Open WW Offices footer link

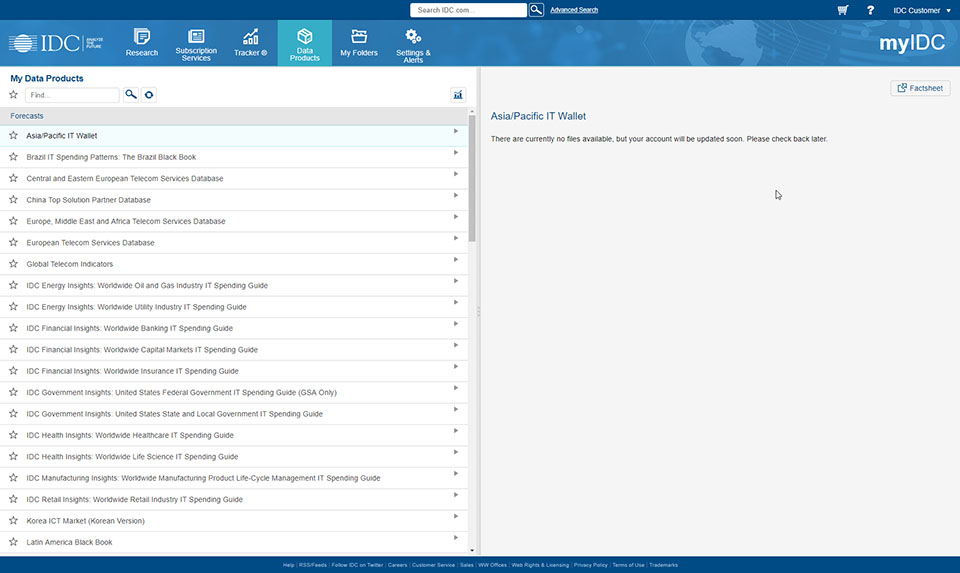tap(492, 565)
